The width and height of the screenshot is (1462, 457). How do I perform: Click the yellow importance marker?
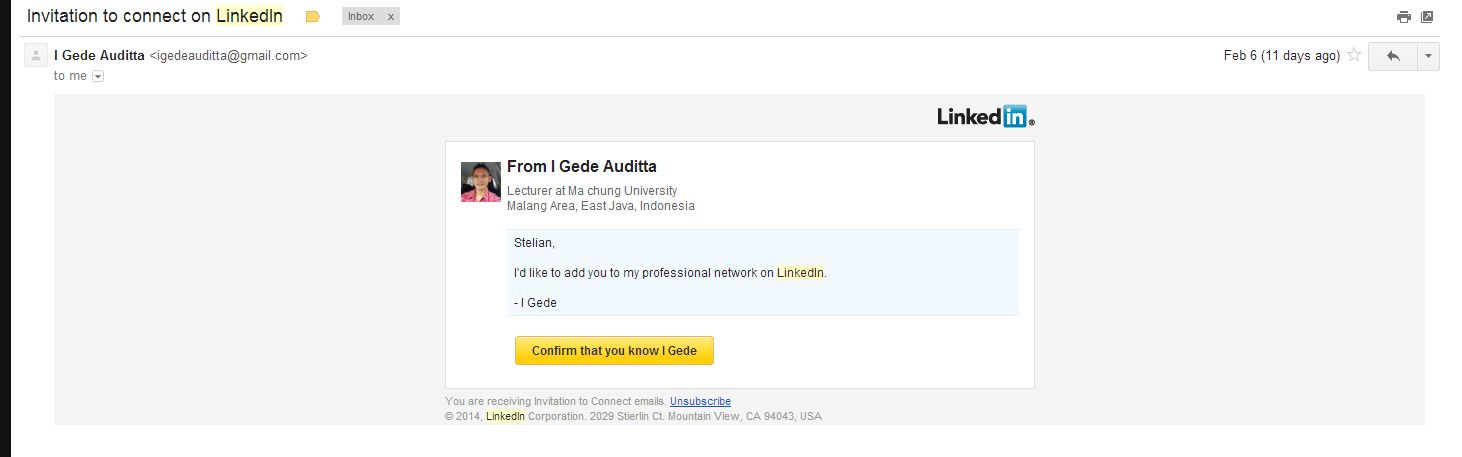pyautogui.click(x=312, y=17)
